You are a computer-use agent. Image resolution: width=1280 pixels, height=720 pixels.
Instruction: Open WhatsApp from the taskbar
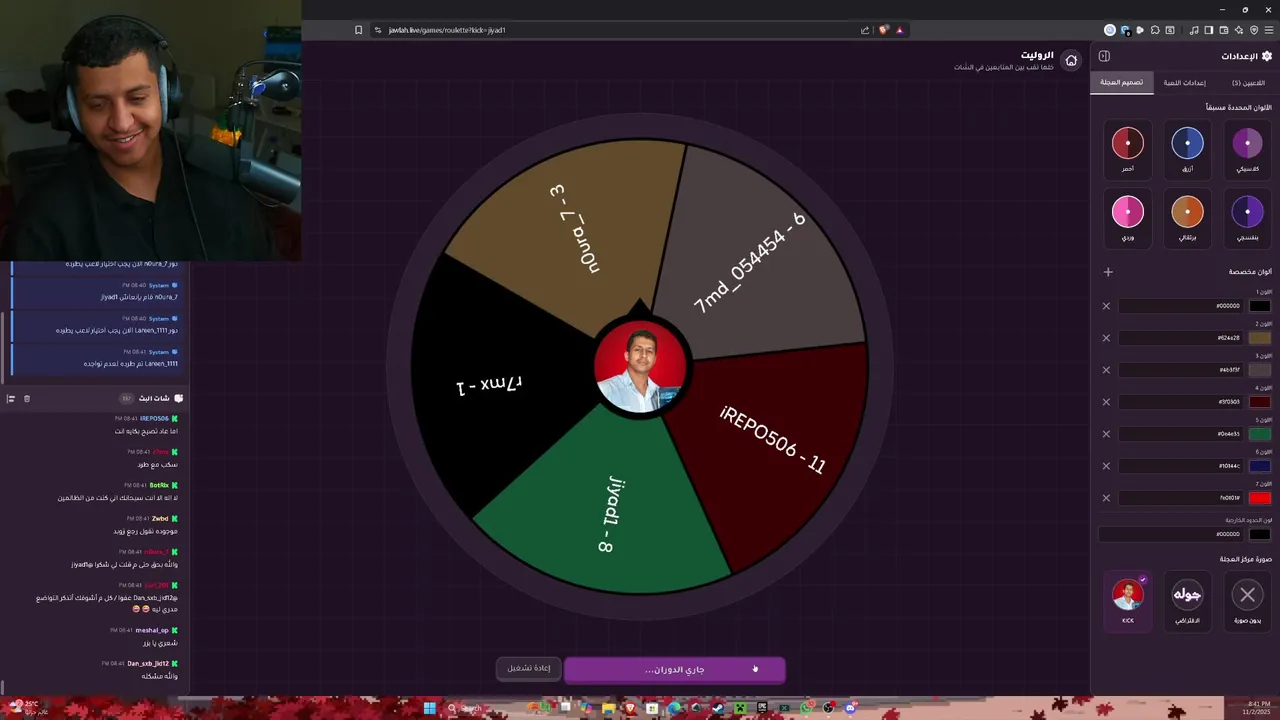point(807,708)
